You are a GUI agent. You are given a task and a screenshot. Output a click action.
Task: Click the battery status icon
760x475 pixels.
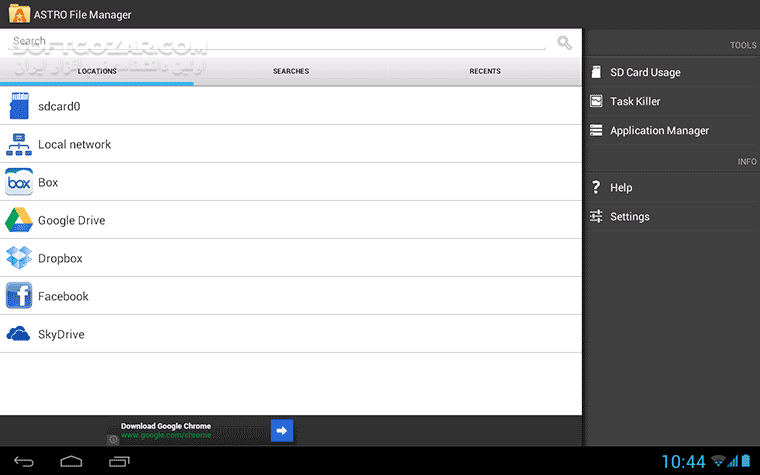pos(745,460)
